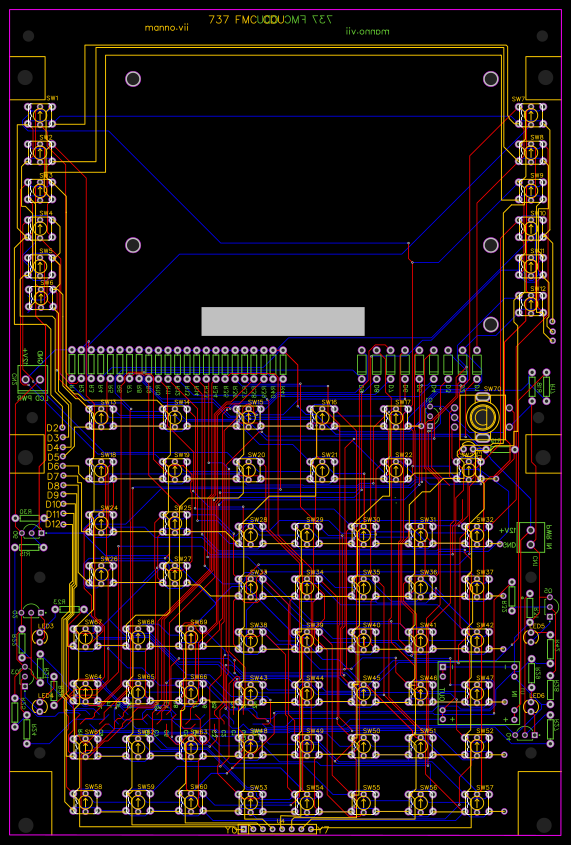Click the D12 pad label
This screenshot has height=845, width=571.
(x=53, y=524)
